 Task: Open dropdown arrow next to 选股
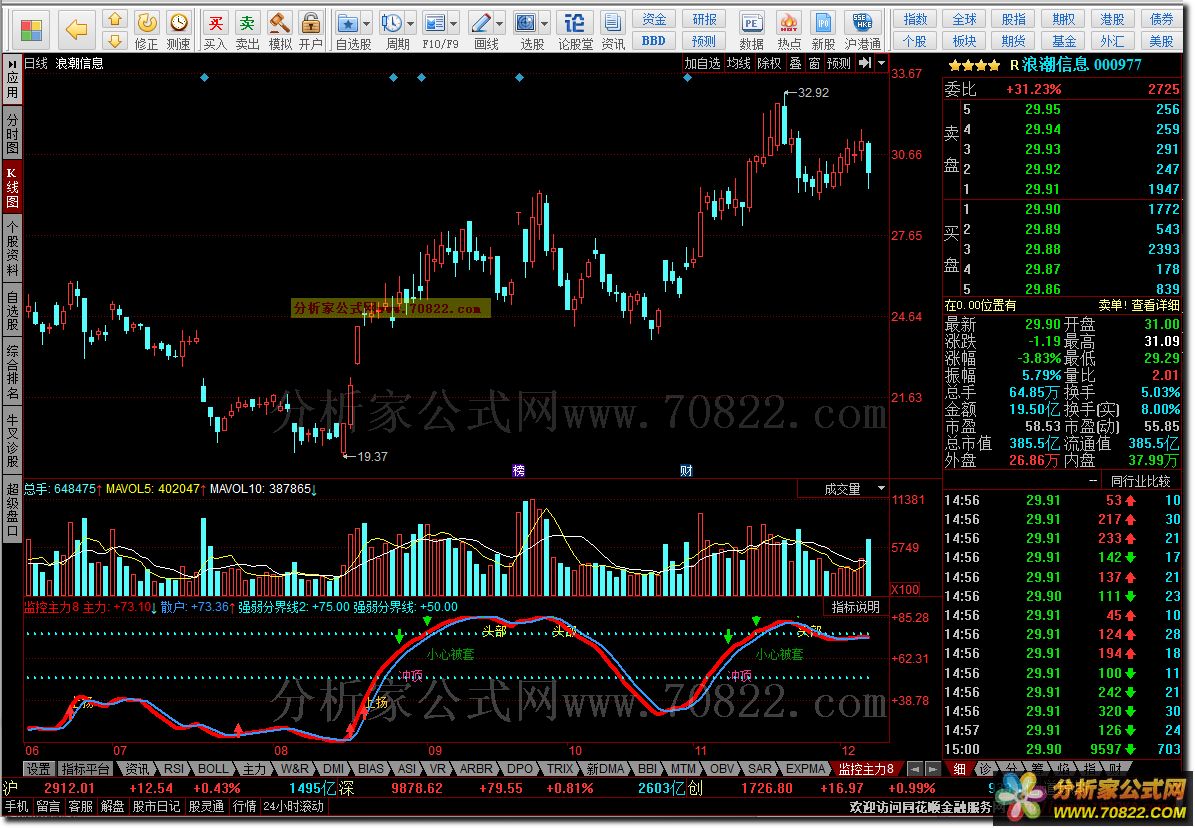click(546, 24)
